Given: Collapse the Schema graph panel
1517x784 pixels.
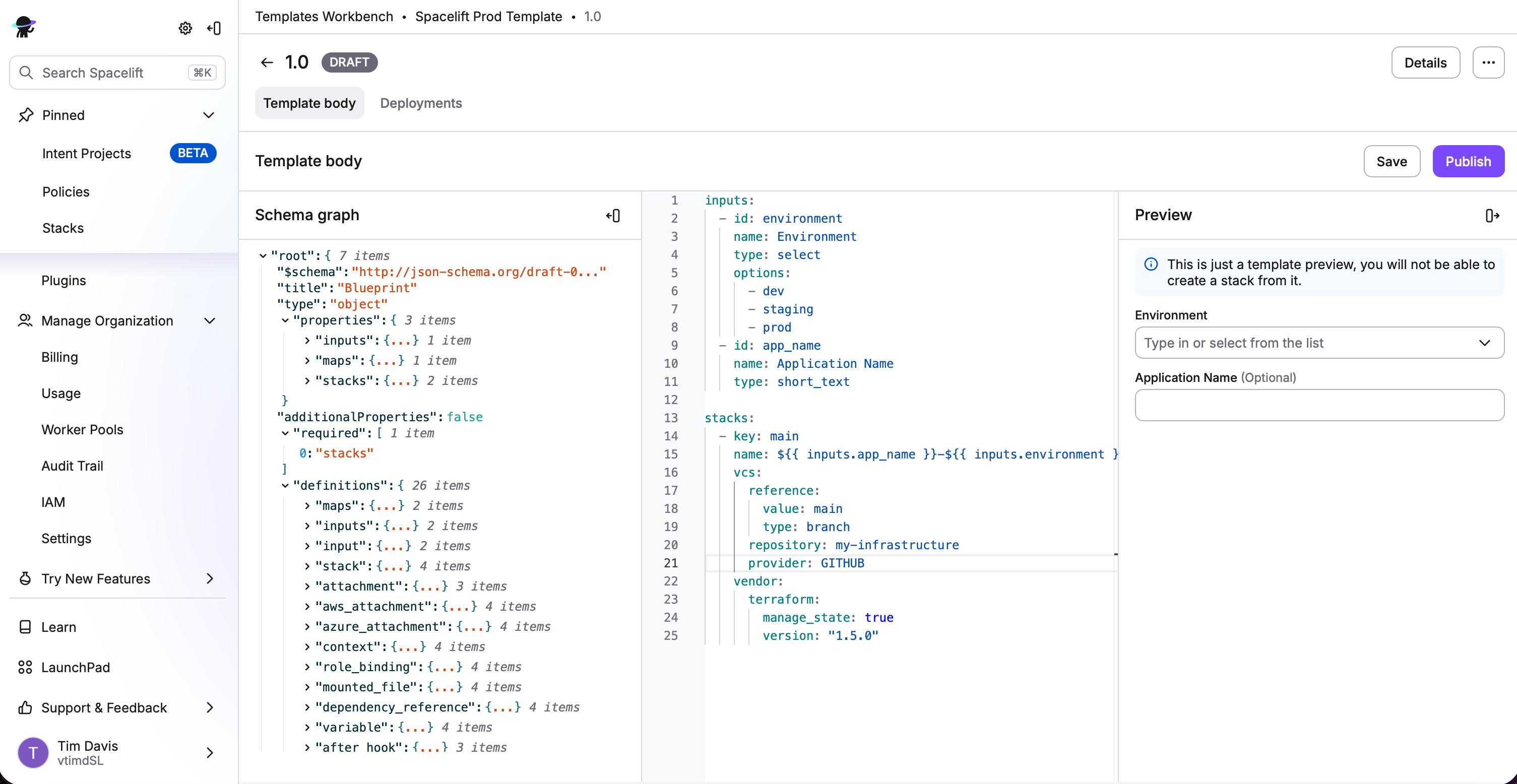Looking at the screenshot, I should coord(613,216).
